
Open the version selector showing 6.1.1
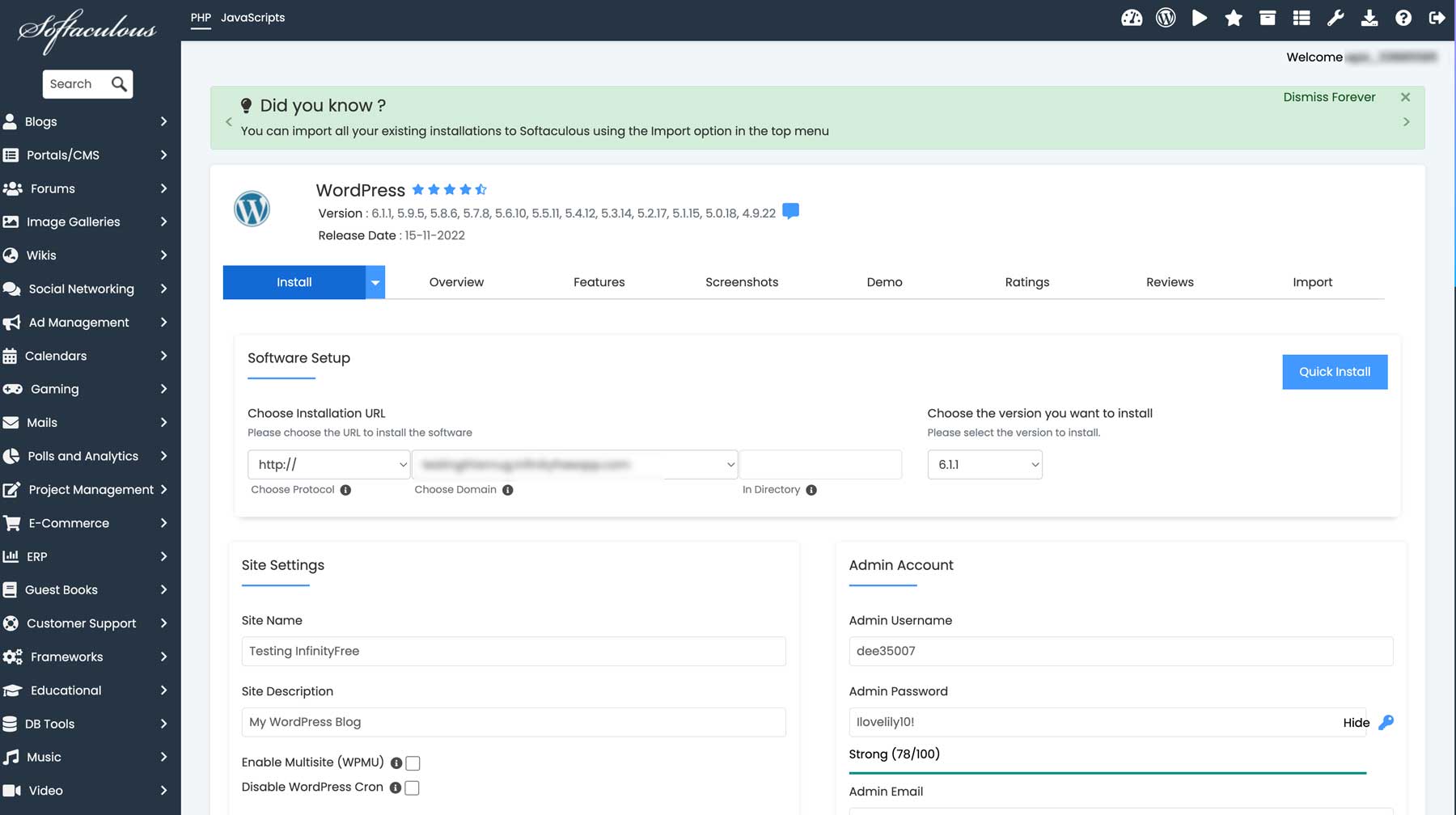(984, 464)
